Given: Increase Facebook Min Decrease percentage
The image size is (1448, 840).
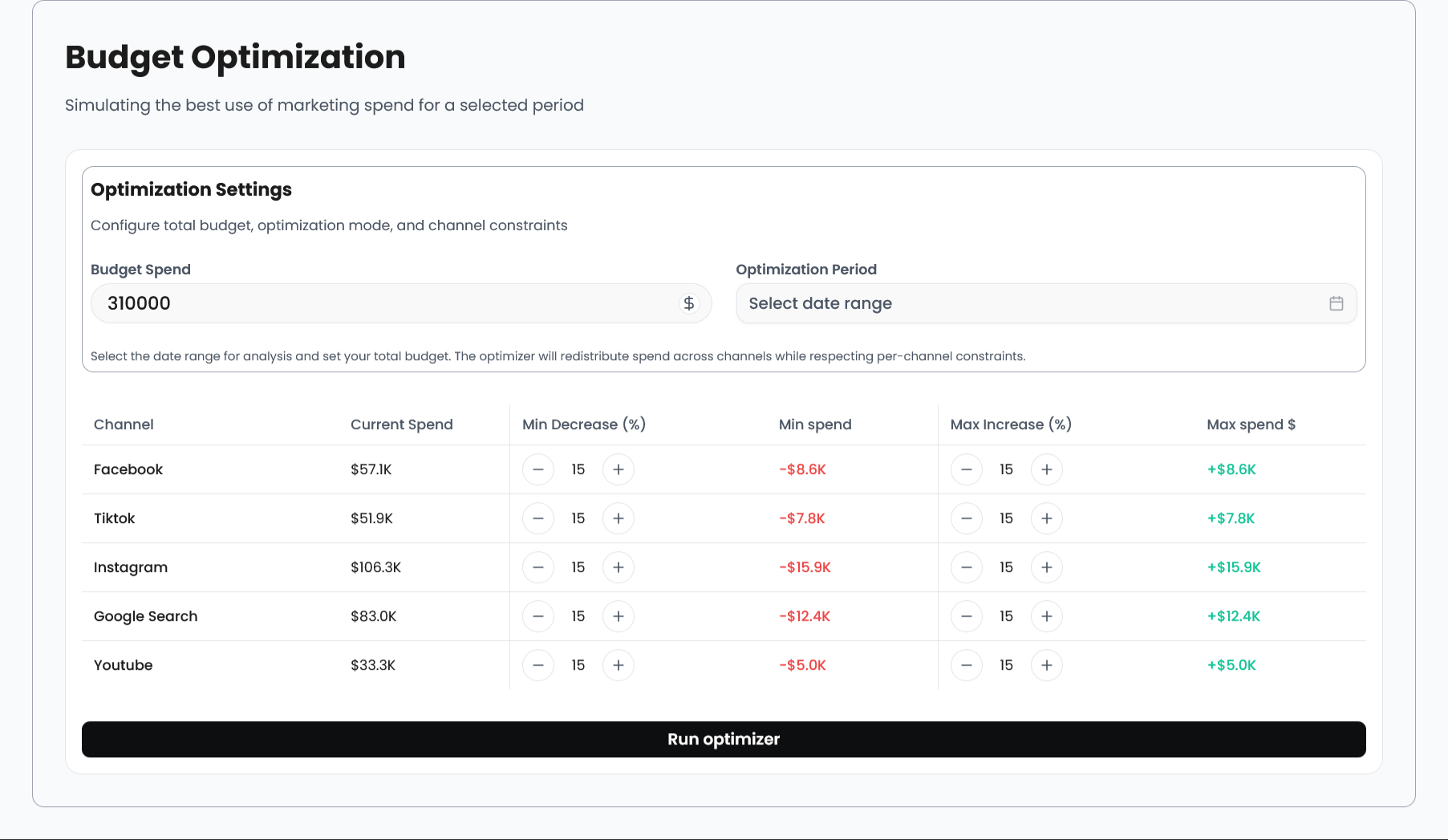Looking at the screenshot, I should point(618,469).
